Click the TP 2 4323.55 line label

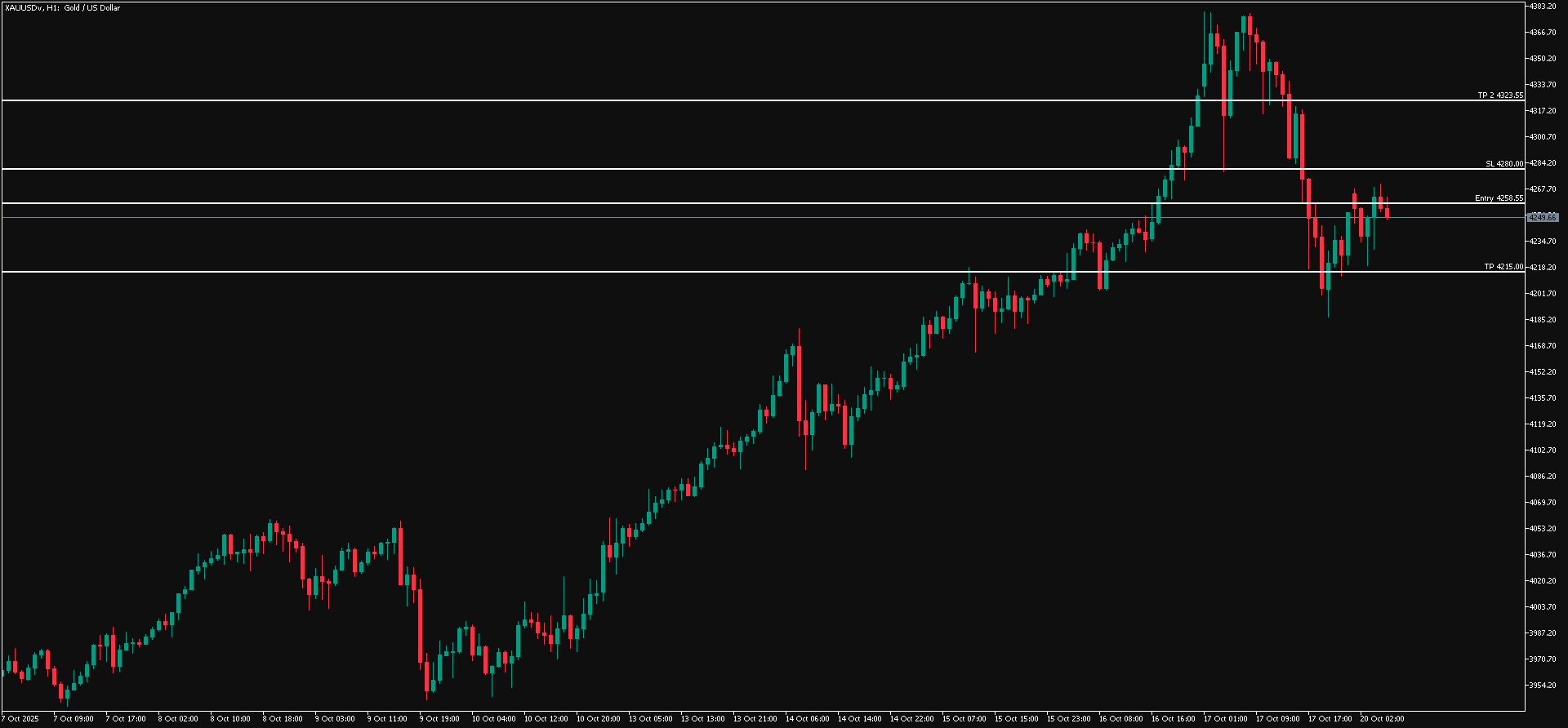coord(1499,95)
